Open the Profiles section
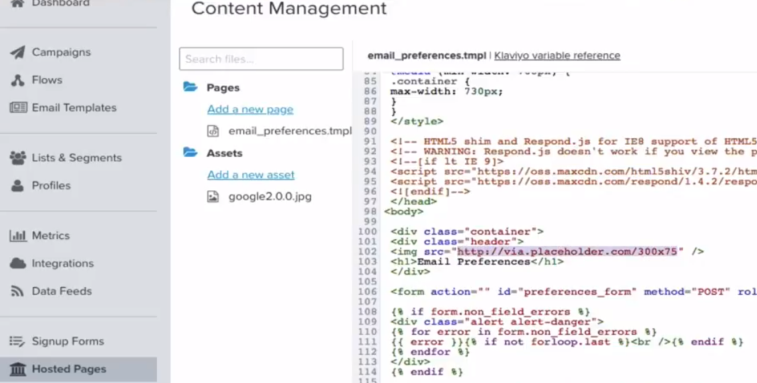This screenshot has height=383, width=757. 51,185
